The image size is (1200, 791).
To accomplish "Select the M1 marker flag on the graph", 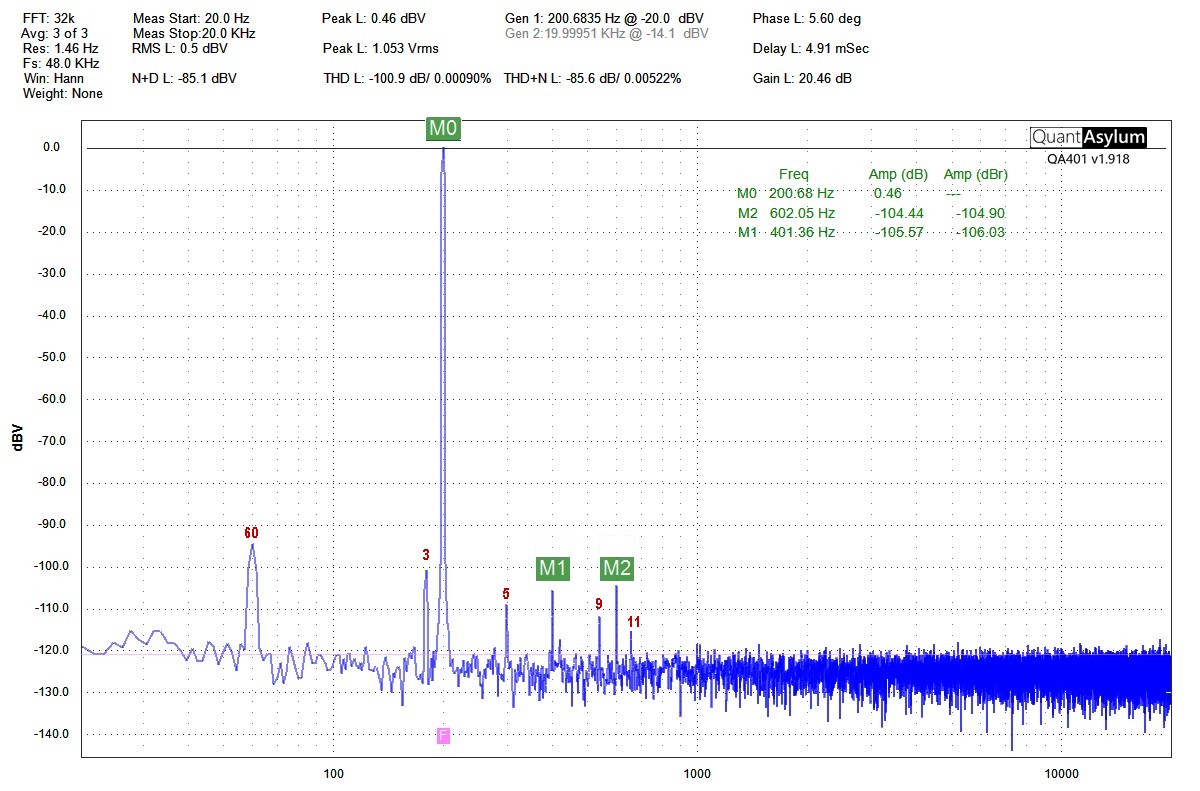I will pyautogui.click(x=553, y=569).
